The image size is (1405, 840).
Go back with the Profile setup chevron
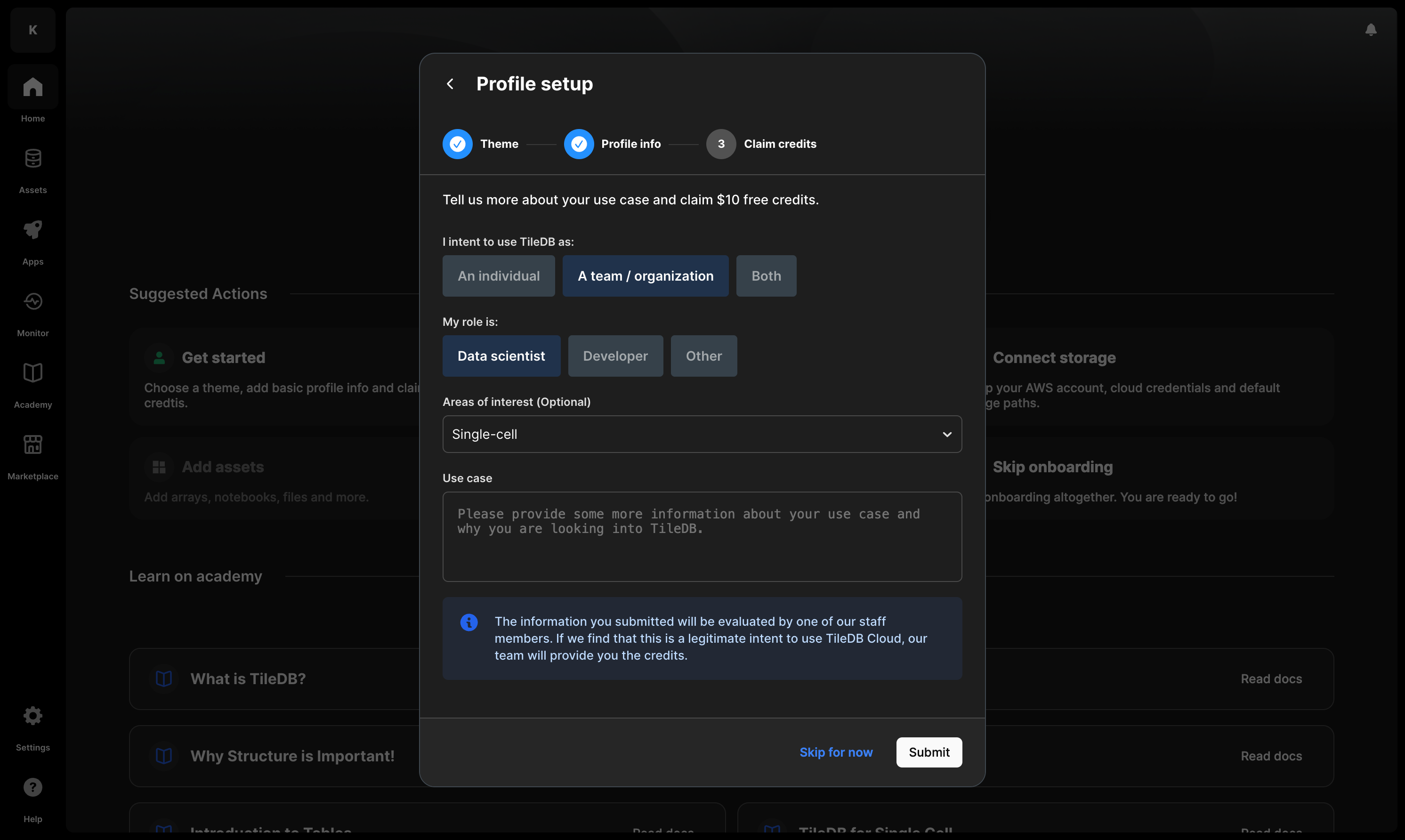(451, 84)
